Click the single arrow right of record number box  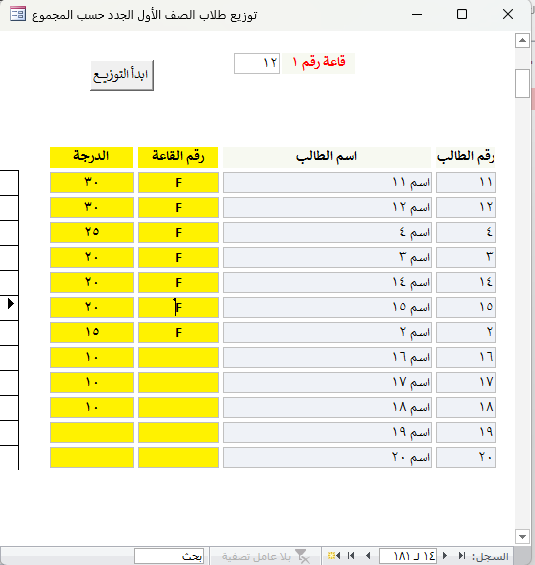point(445,556)
